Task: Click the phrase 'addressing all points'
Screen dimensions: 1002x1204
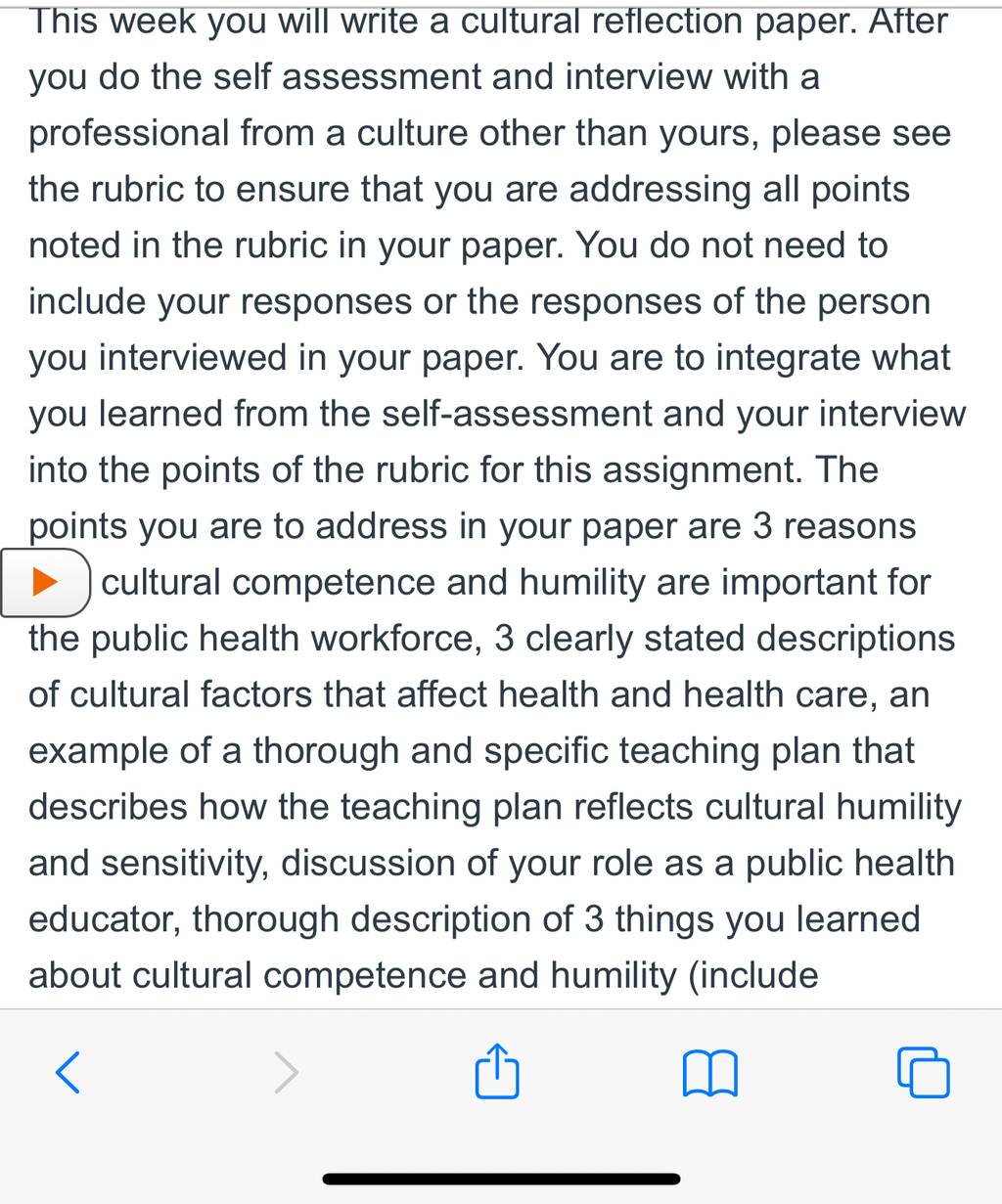Action: coord(740,189)
